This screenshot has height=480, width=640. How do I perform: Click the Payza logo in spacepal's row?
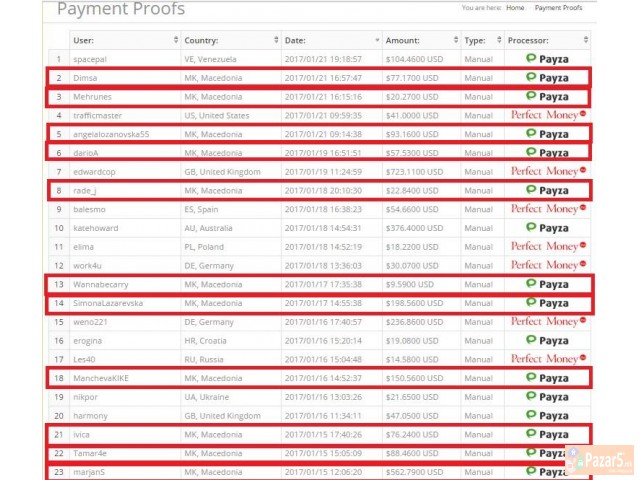(547, 59)
